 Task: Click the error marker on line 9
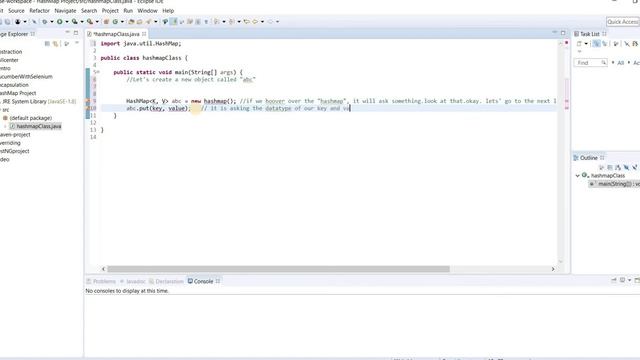(x=88, y=101)
